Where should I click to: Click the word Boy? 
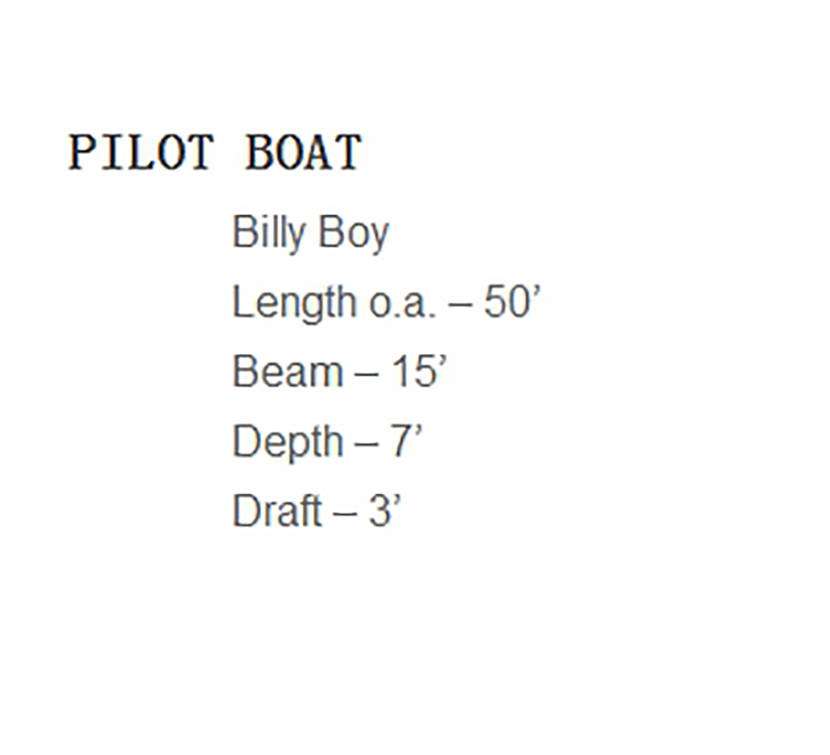coord(353,233)
